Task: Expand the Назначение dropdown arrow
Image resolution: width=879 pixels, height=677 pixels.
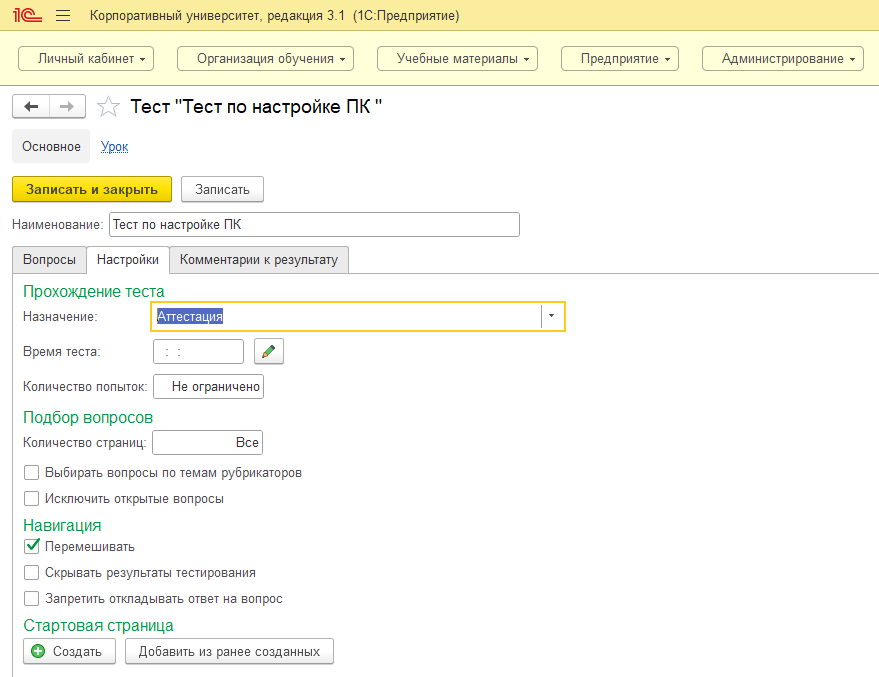Action: (x=552, y=316)
